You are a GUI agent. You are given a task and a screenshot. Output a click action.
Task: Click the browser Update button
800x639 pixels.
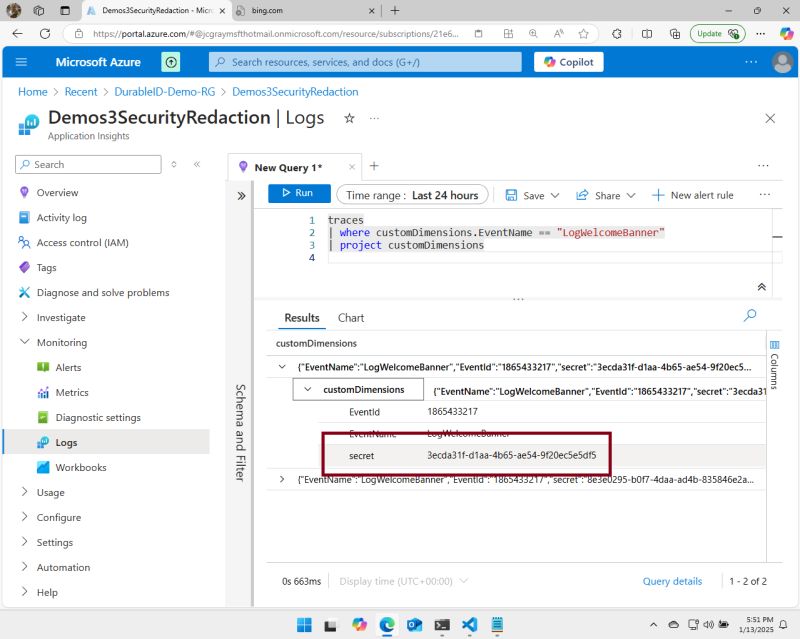pos(717,34)
